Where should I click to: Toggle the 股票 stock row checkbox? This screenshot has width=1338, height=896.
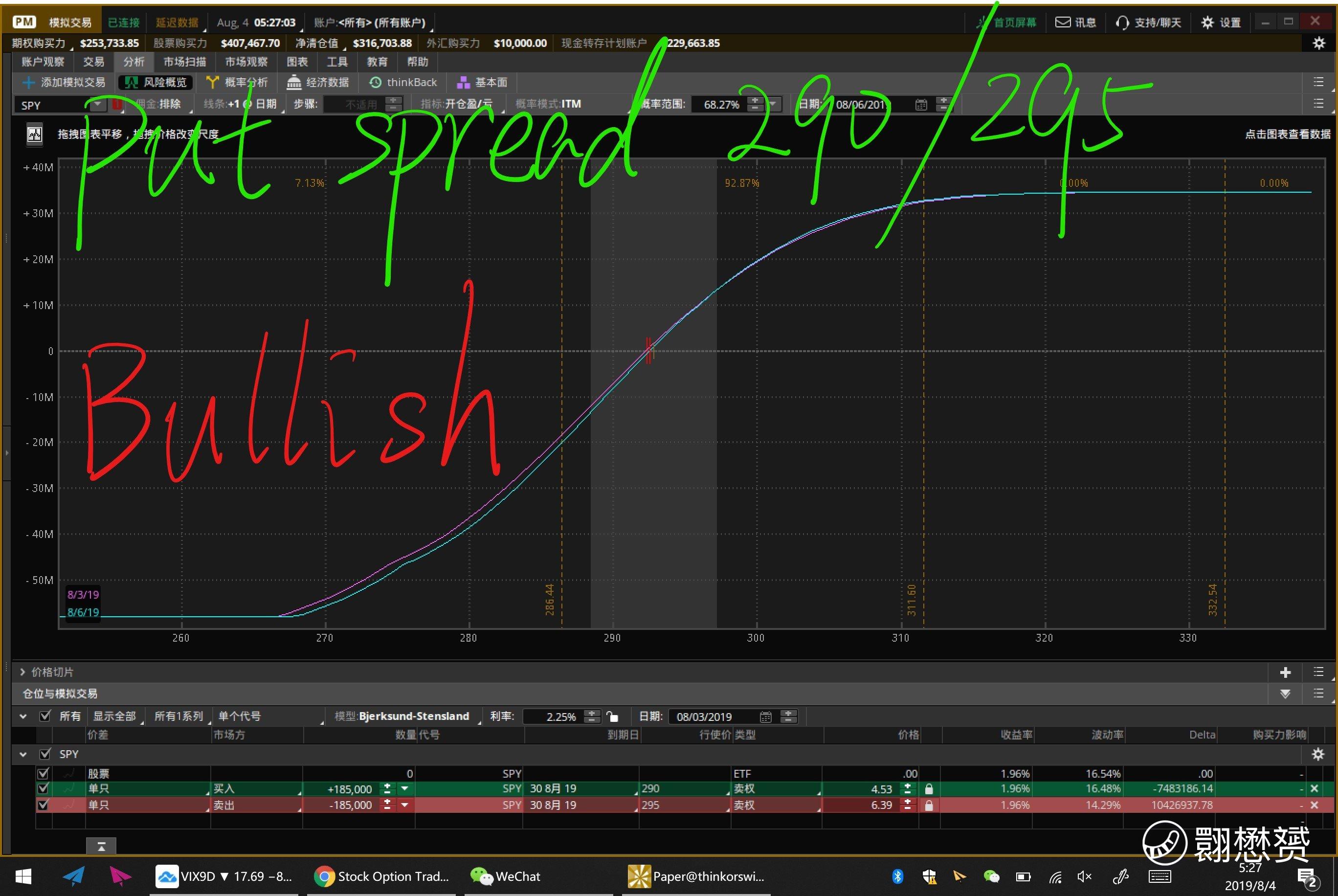pos(43,774)
